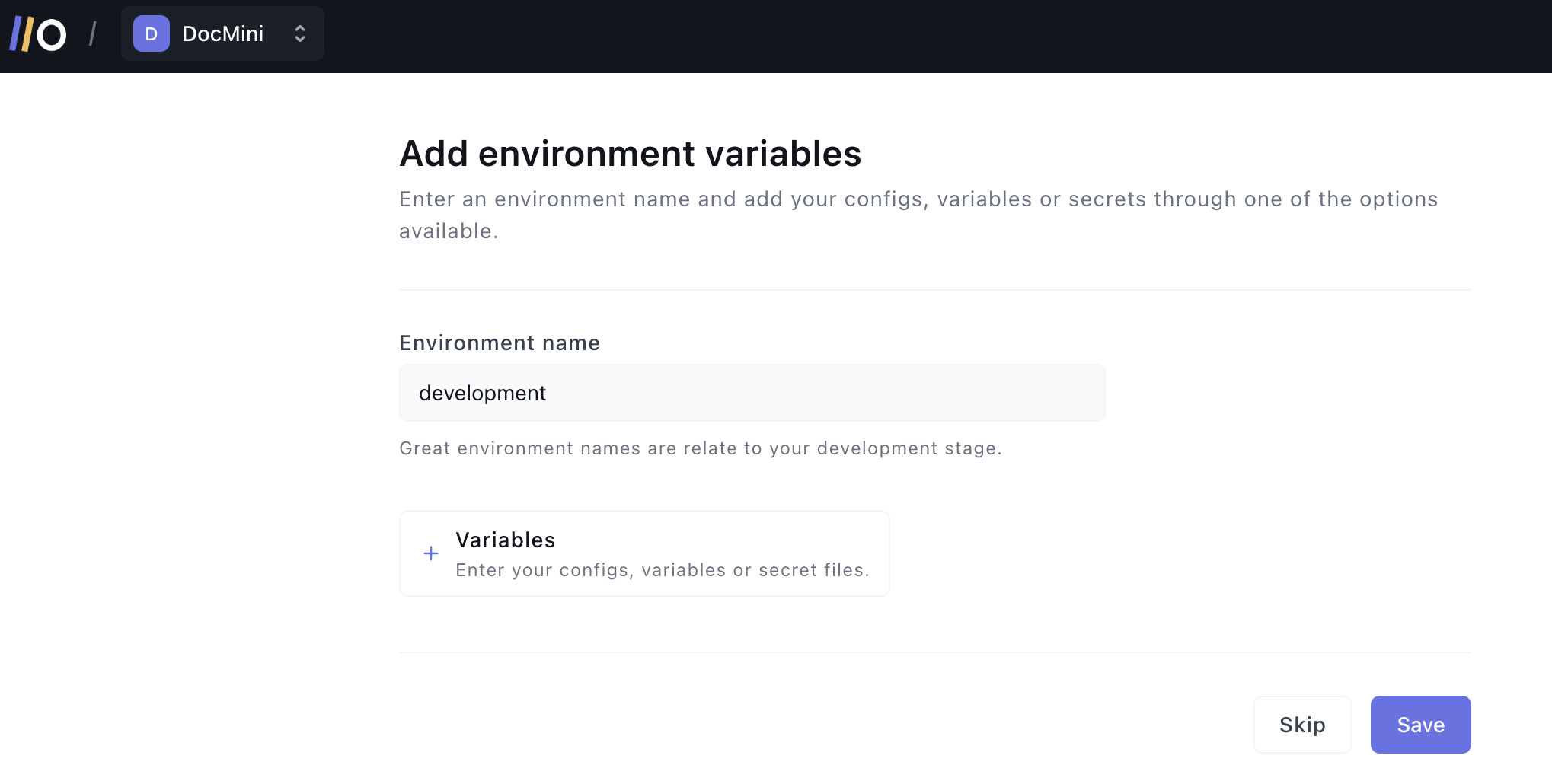Click the 'Add environment variables' heading
Screen dimensions: 1552x784
[x=630, y=154]
